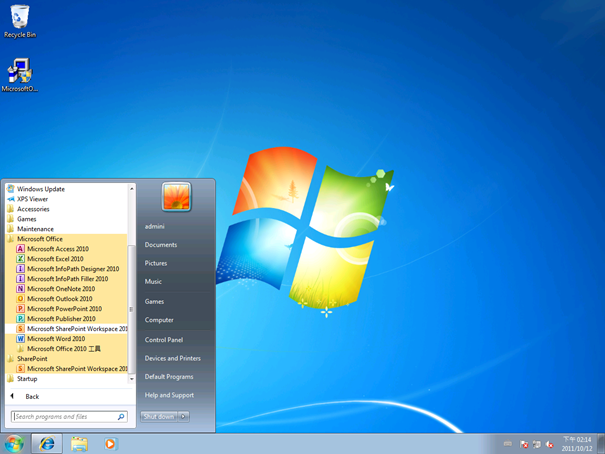Click the keyboard icon in system tray
Image resolution: width=605 pixels, height=454 pixels.
[x=508, y=444]
